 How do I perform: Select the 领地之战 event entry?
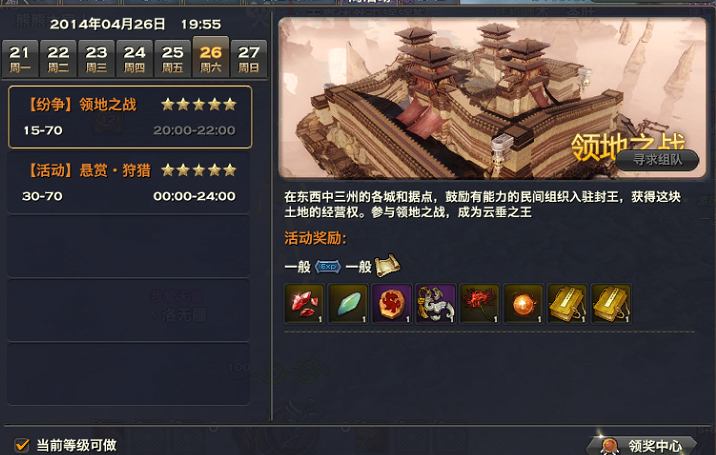point(130,117)
